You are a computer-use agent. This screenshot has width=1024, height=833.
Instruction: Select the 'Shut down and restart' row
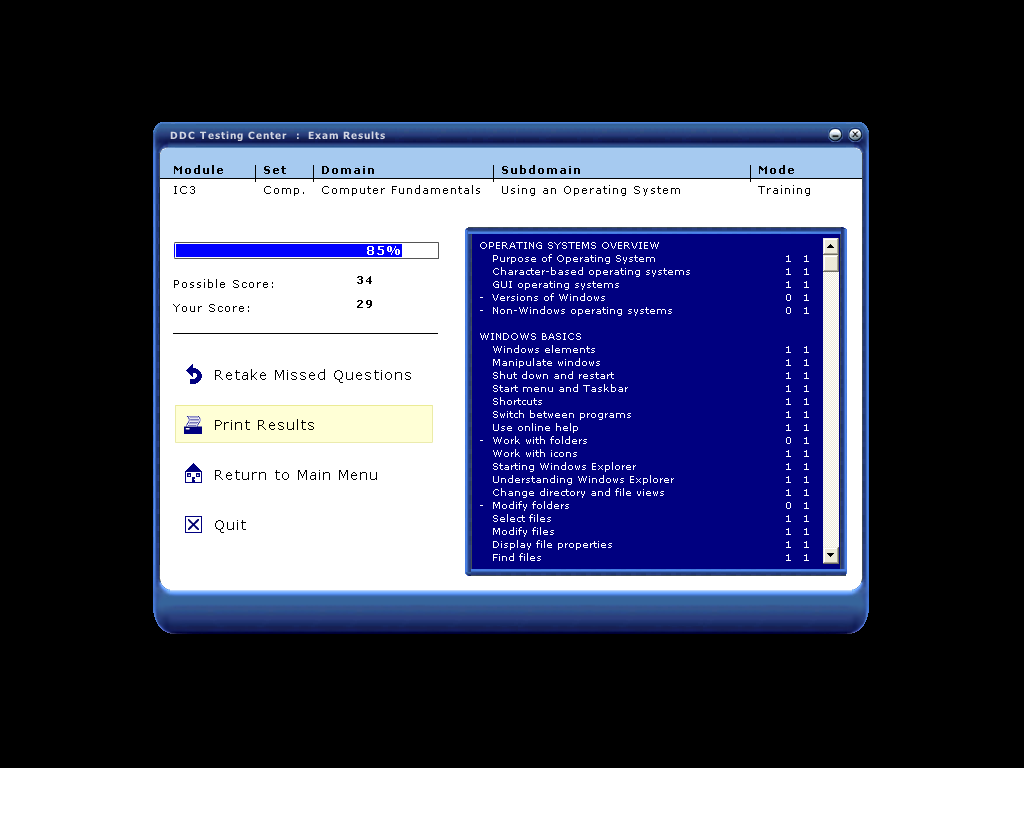[x=645, y=375]
